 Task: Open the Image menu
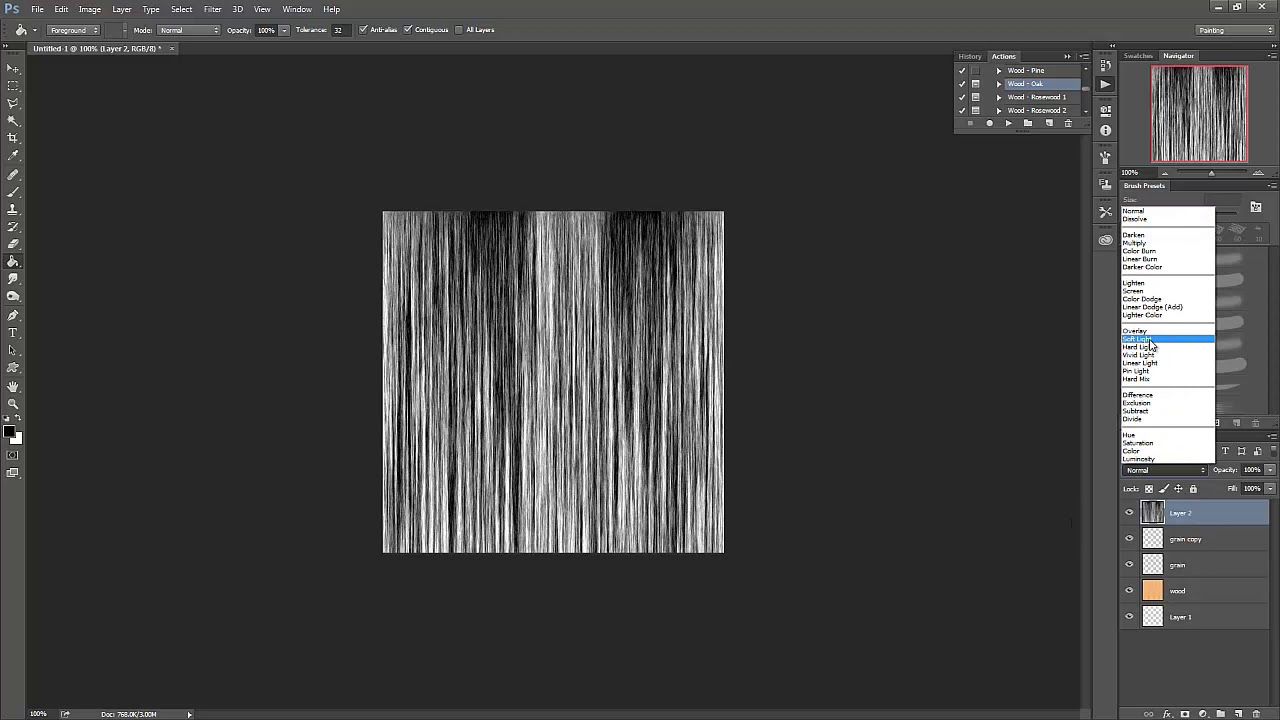[x=90, y=9]
